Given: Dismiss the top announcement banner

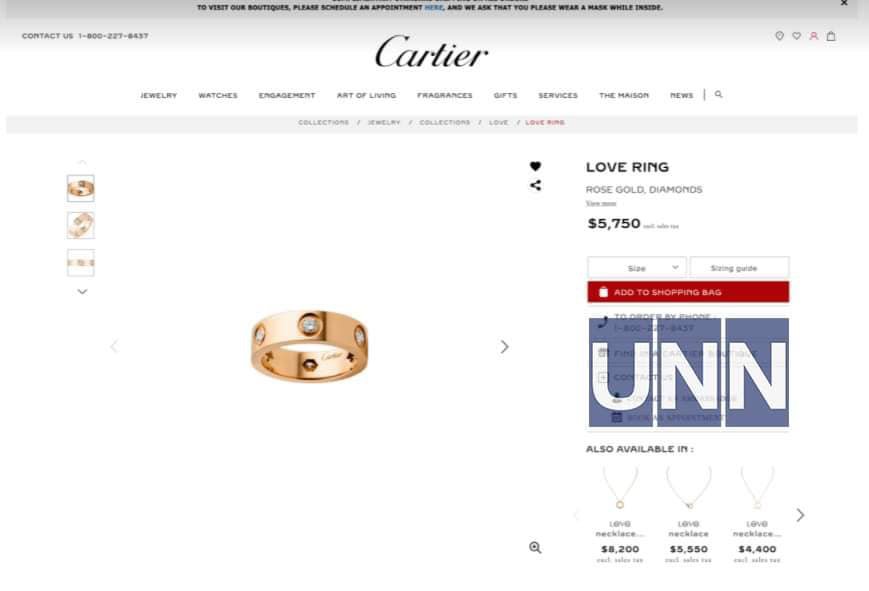Looking at the screenshot, I should (x=844, y=3).
